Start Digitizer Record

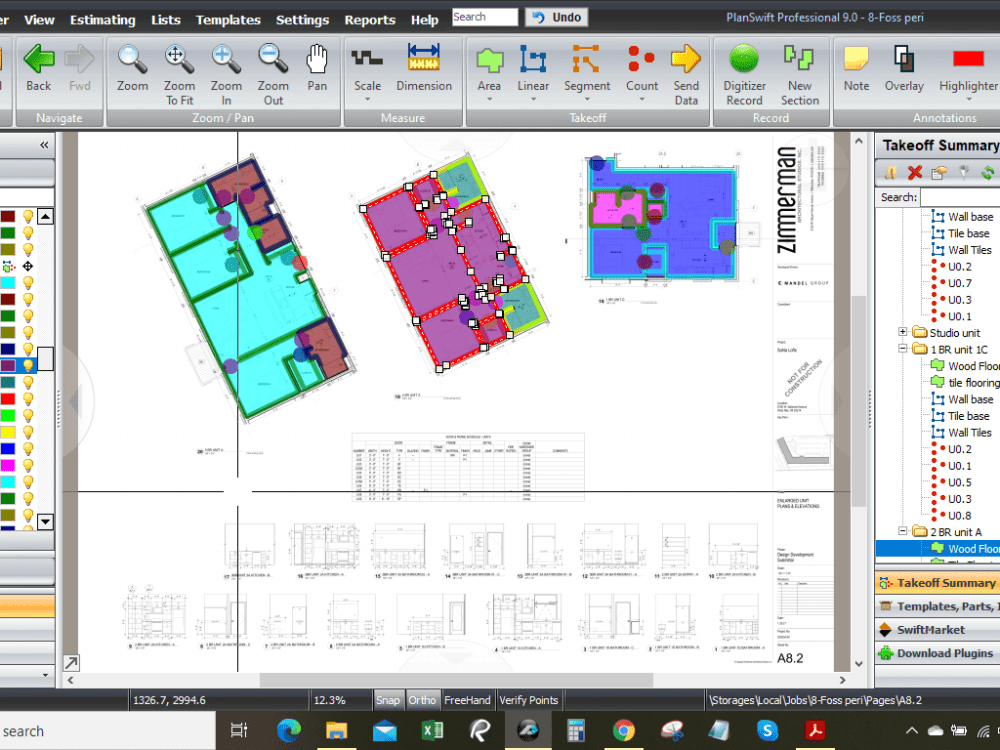tap(744, 75)
